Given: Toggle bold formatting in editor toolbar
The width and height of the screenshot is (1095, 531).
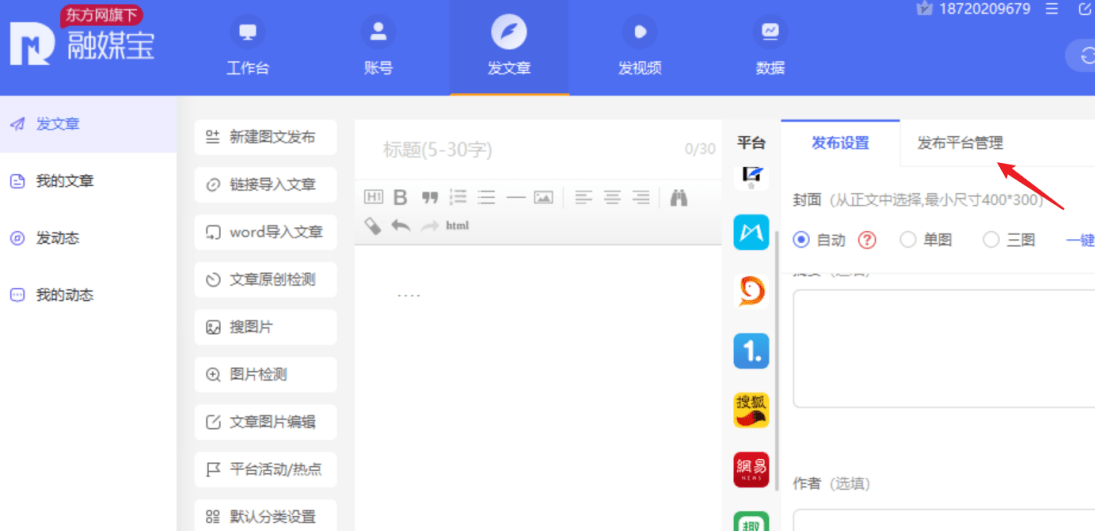Looking at the screenshot, I should (400, 197).
